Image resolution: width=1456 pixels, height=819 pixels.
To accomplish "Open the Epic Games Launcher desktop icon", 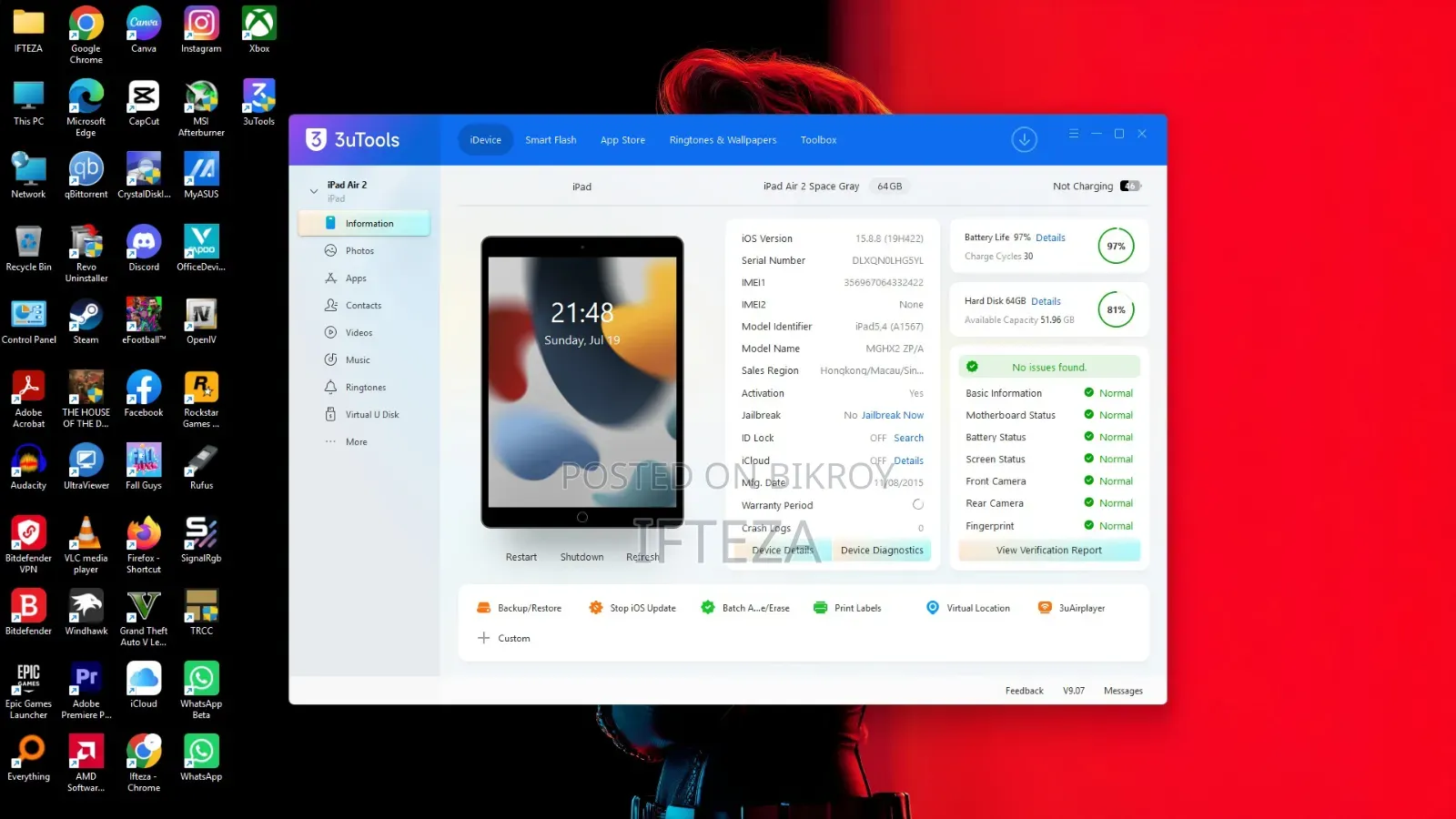I will [28, 691].
